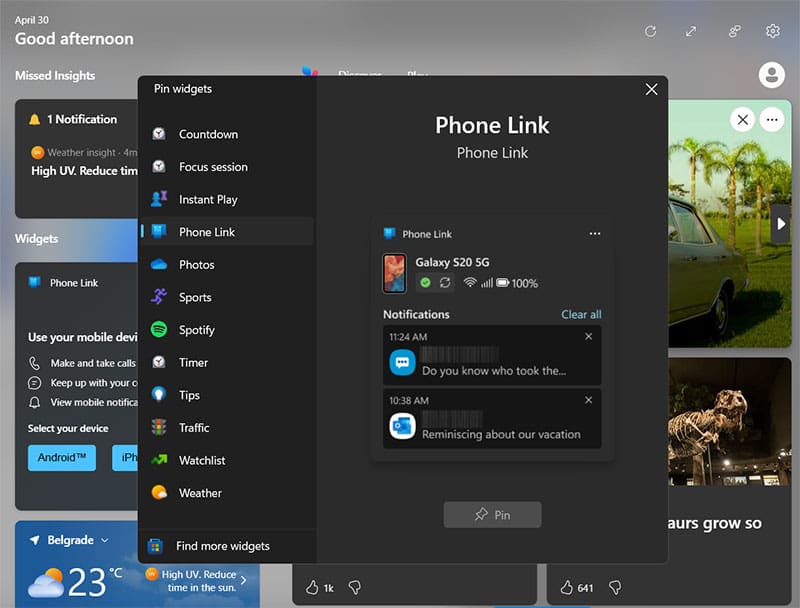Viewport: 800px width, 608px height.
Task: Click the Watchlist widget icon
Action: [x=158, y=460]
